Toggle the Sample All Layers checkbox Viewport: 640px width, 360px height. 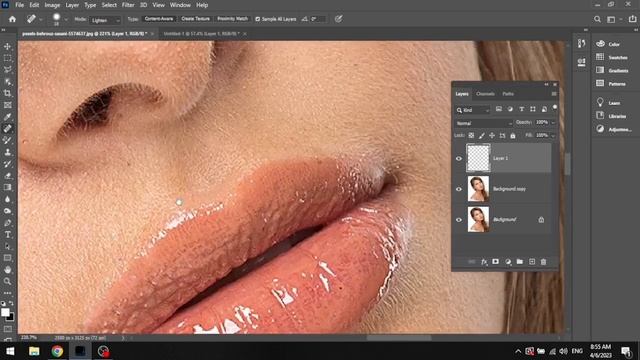point(258,19)
